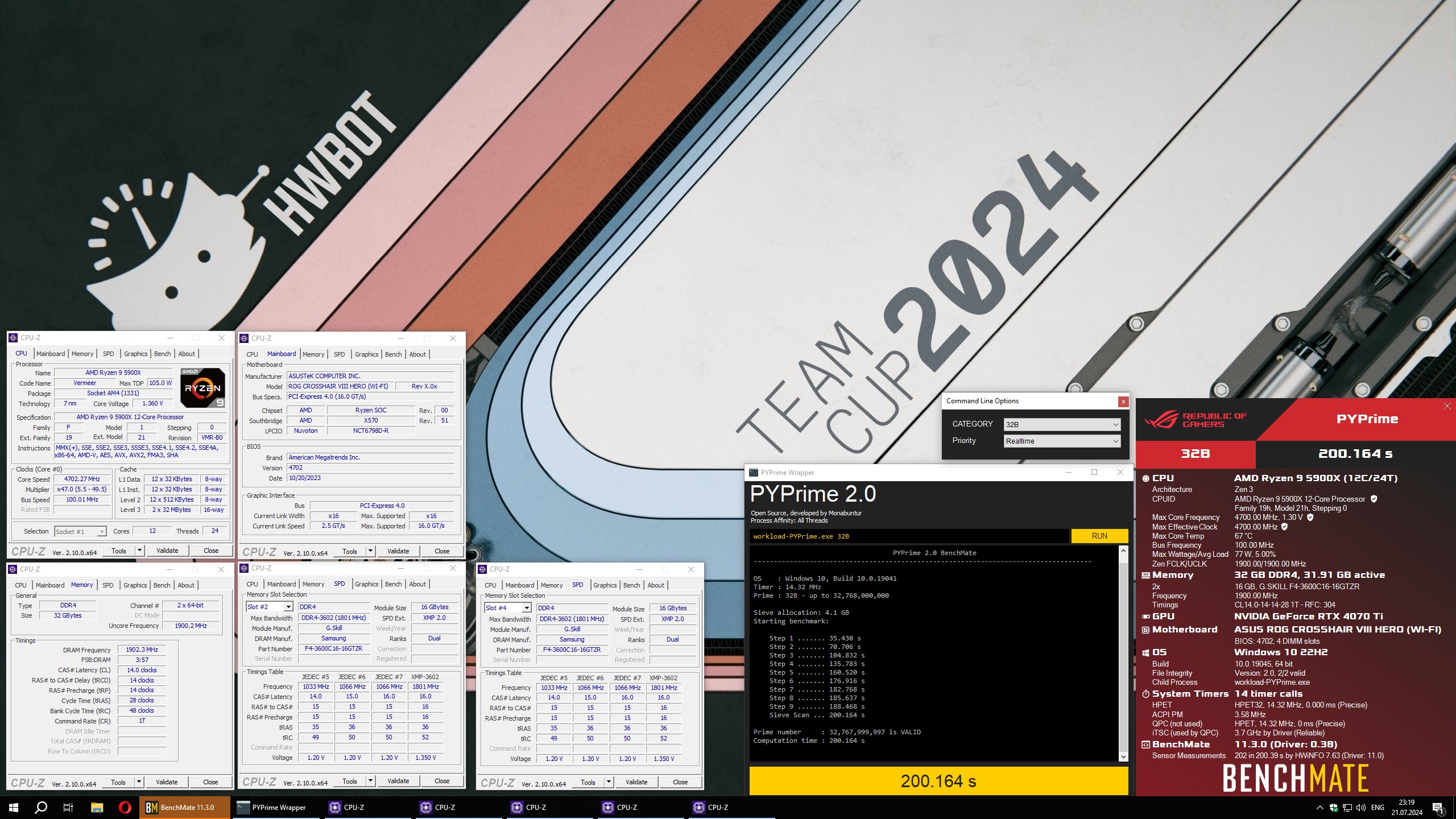The width and height of the screenshot is (1456, 819).
Task: Expand Tools arrow in CPU-Z Memory window
Action: coord(139,782)
